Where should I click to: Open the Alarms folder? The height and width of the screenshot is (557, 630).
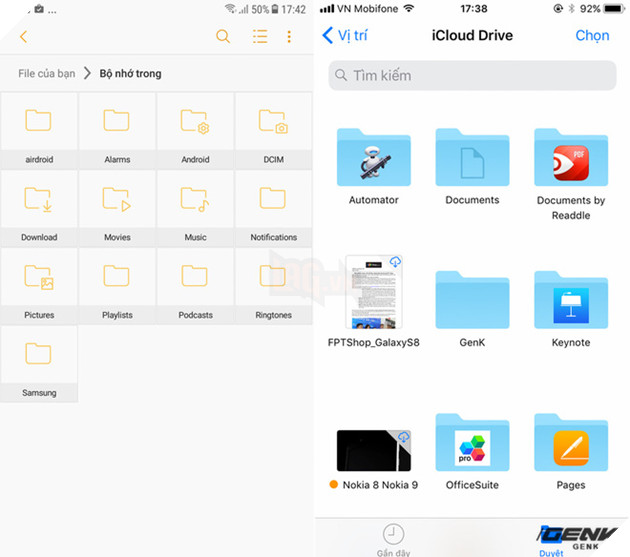click(117, 131)
